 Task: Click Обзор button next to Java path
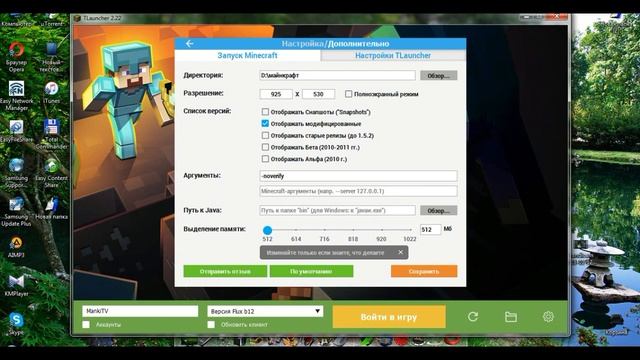point(438,211)
